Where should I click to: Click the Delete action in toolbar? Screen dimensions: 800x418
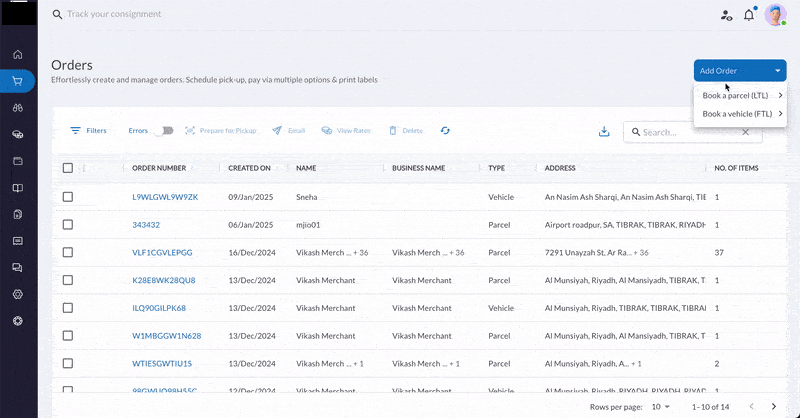click(x=406, y=131)
